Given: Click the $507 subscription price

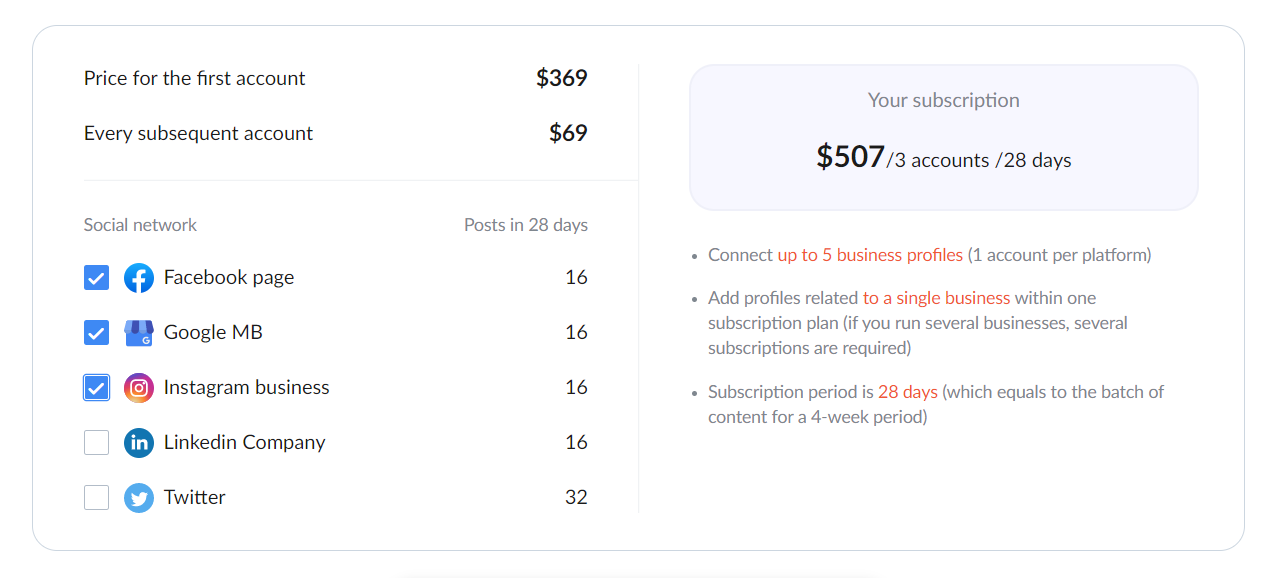Looking at the screenshot, I should coord(851,157).
